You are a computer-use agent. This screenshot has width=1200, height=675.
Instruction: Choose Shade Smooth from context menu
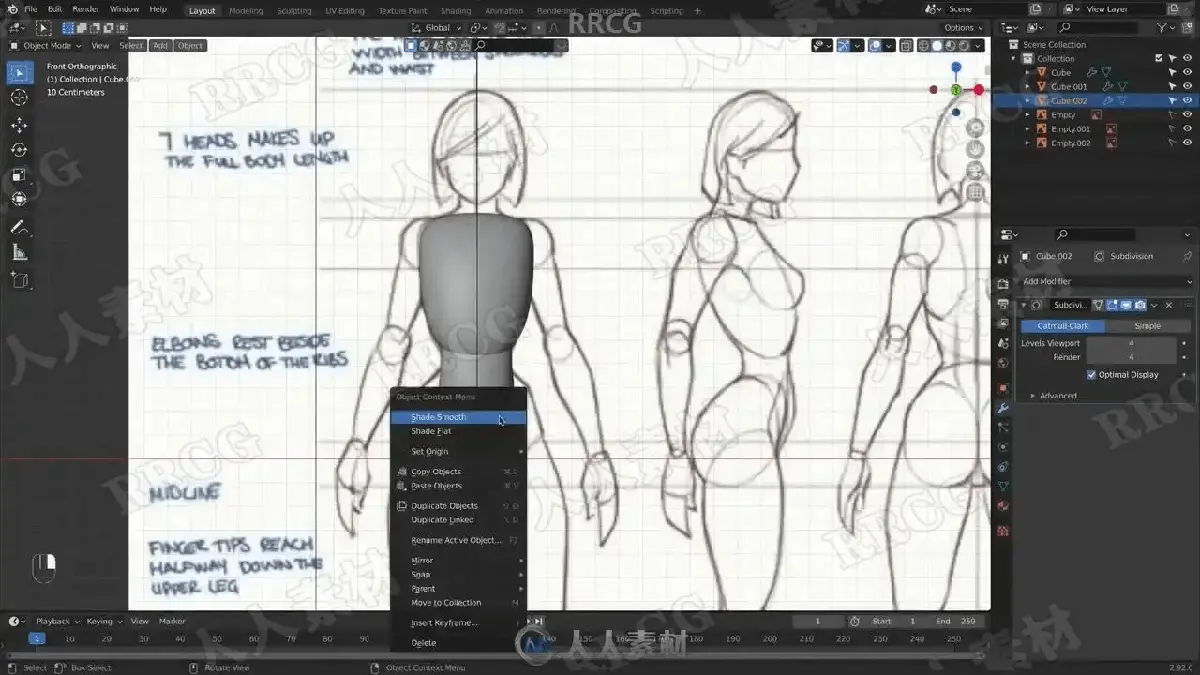(459, 417)
